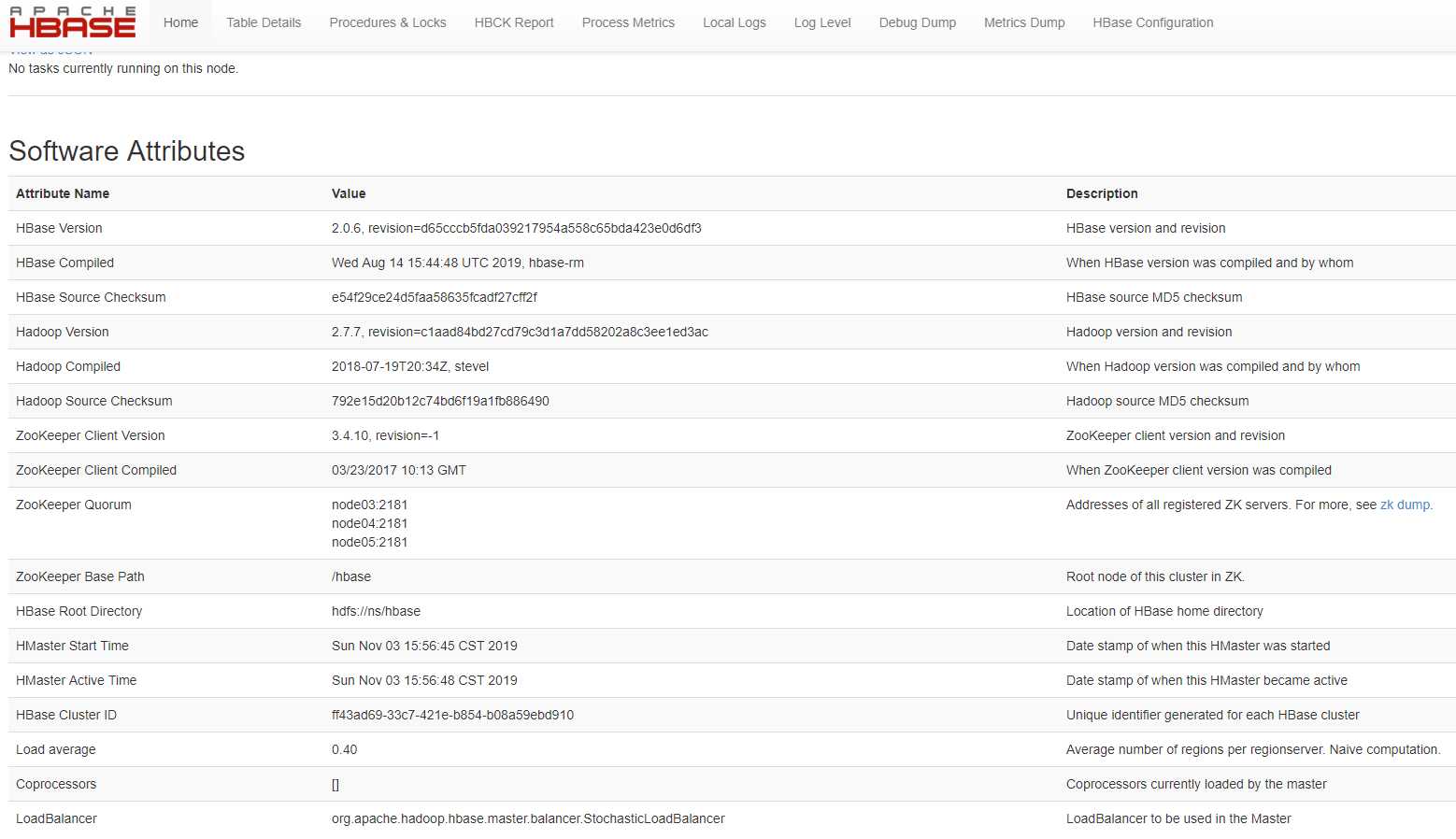Click HBase Source Checksum attribute name
This screenshot has height=839, width=1456.
[91, 297]
